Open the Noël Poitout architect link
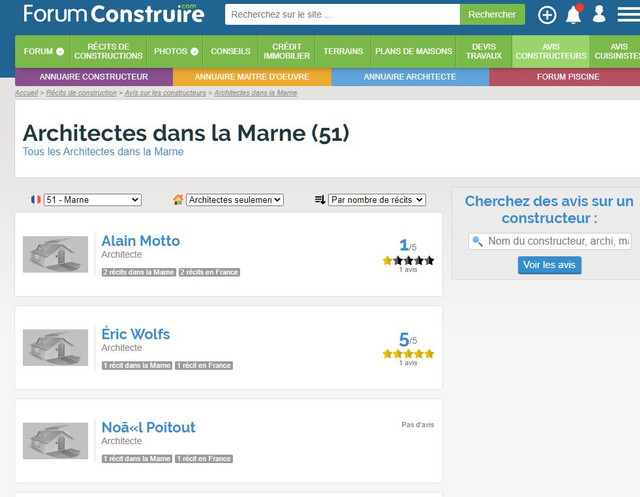Viewport: 640px width, 497px height. coord(148,427)
